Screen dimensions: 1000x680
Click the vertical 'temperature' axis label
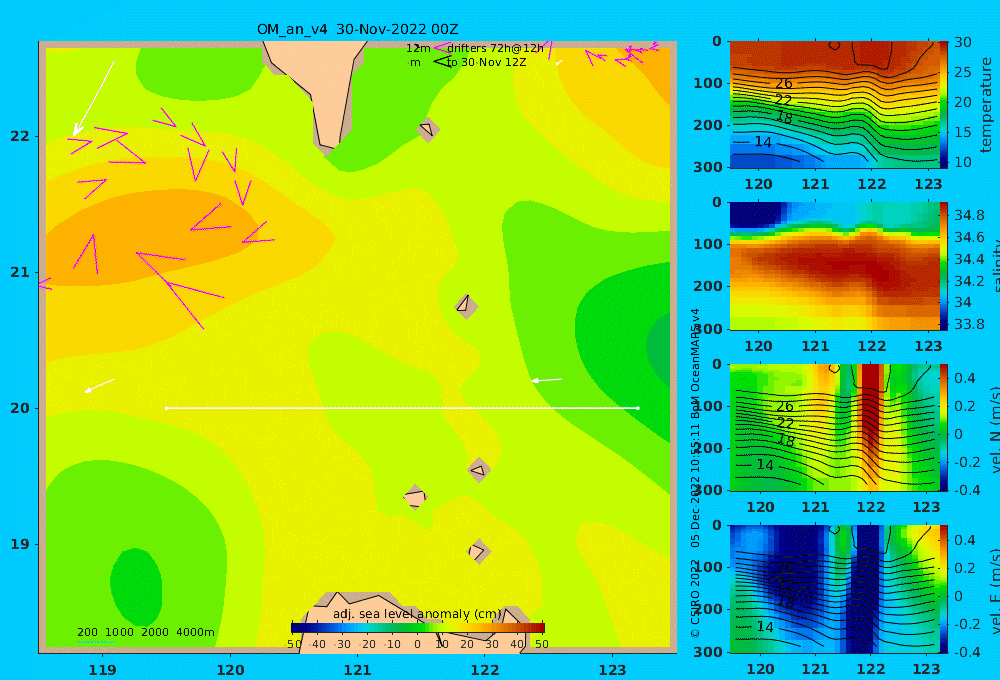pyautogui.click(x=986, y=105)
